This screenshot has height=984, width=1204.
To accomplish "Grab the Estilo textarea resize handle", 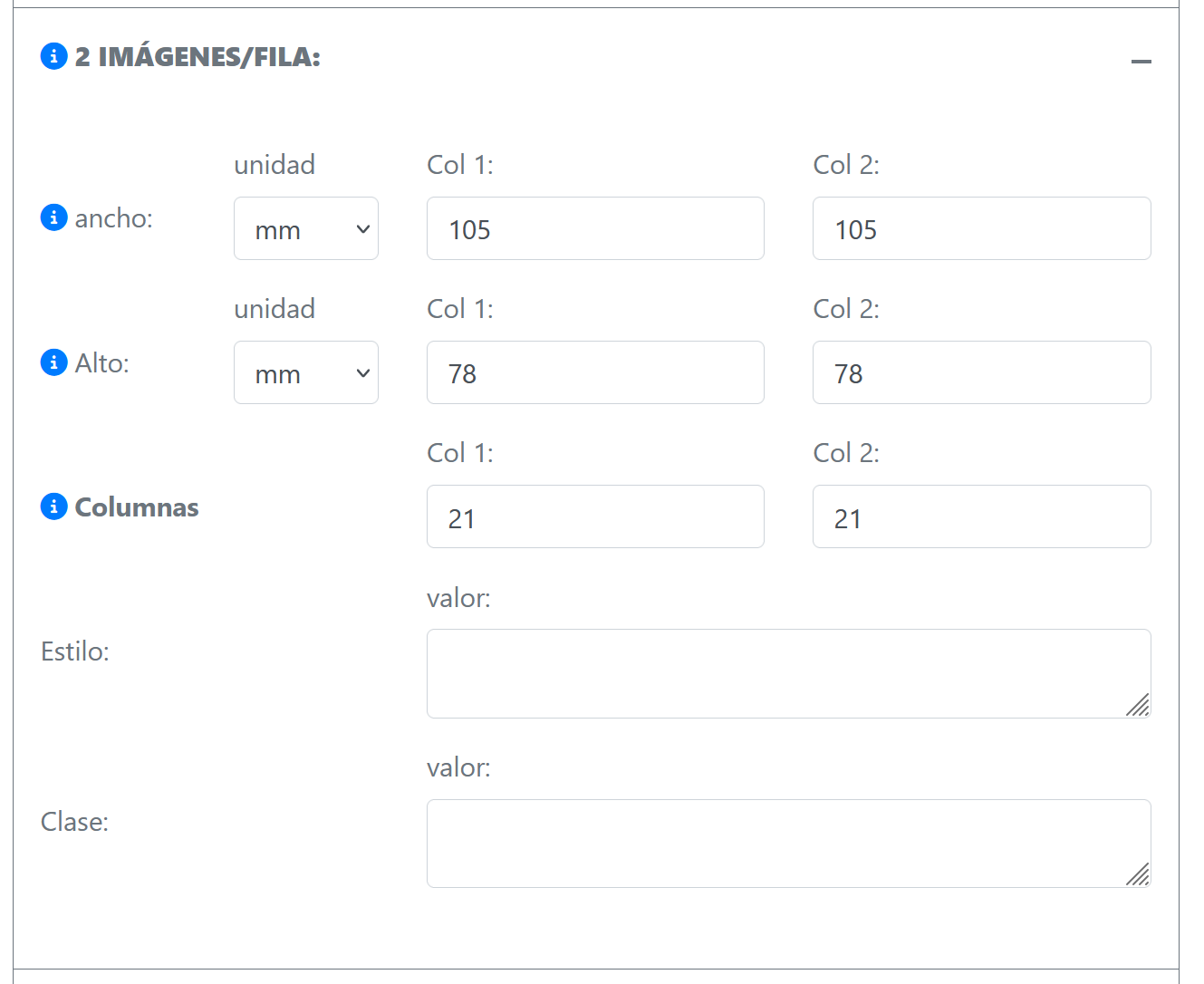I will click(x=1139, y=706).
